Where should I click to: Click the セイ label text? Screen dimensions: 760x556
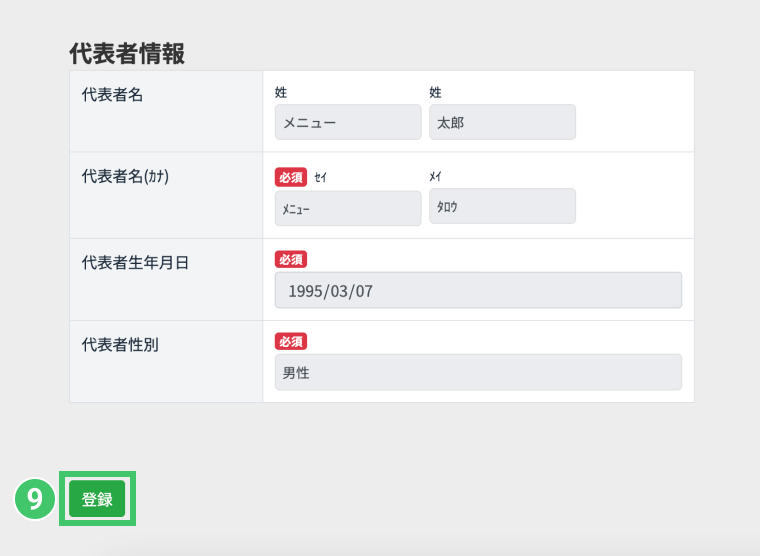tap(320, 177)
